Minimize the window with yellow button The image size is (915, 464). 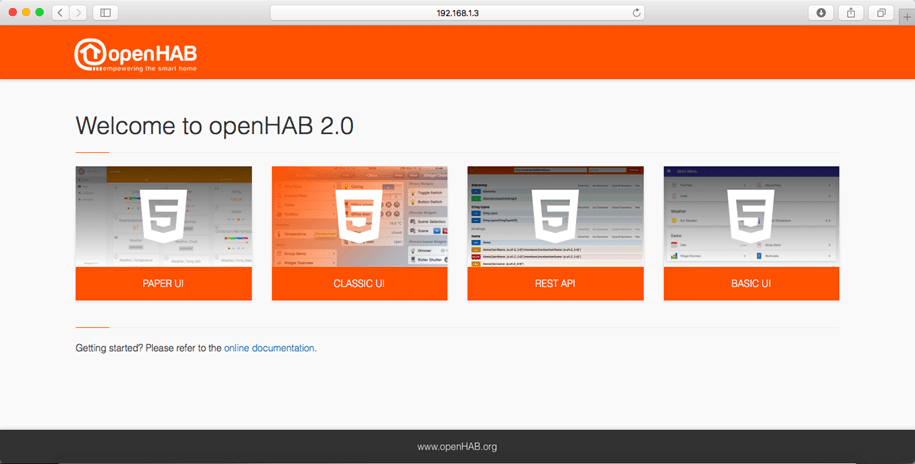pos(26,12)
